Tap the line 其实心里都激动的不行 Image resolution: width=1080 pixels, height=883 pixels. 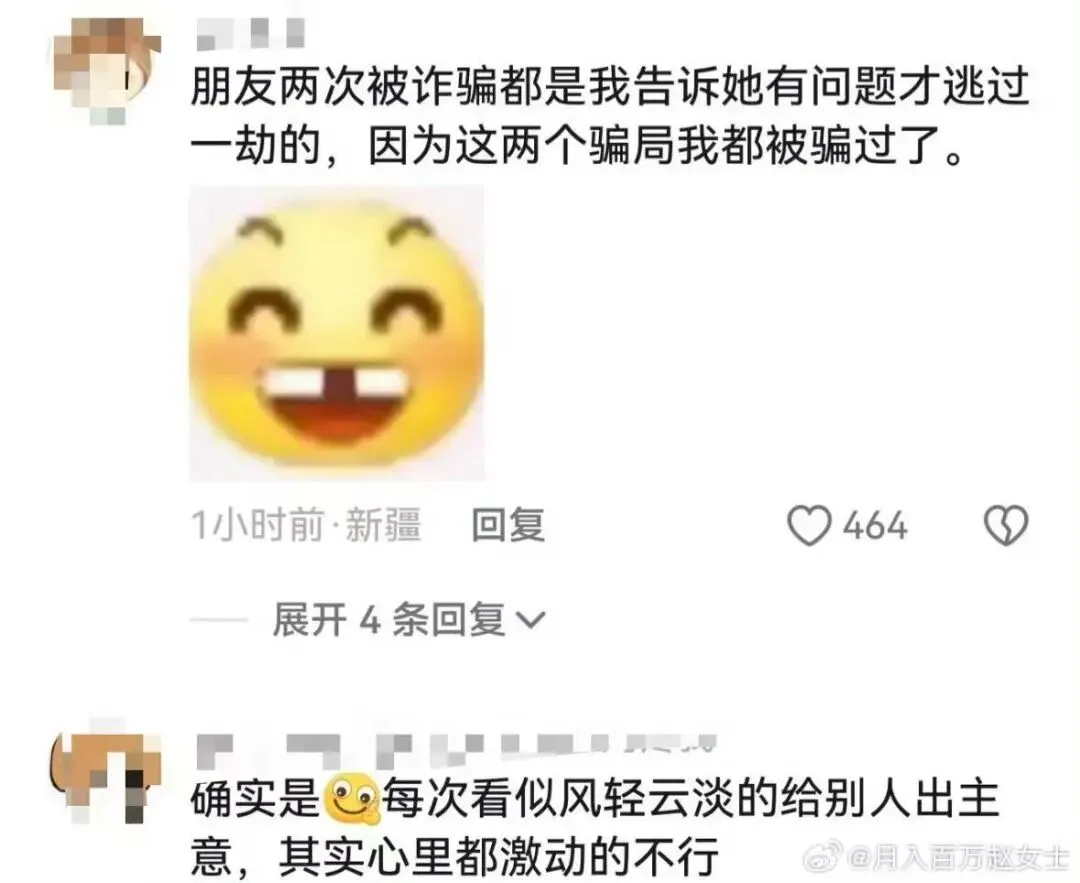(x=499, y=856)
